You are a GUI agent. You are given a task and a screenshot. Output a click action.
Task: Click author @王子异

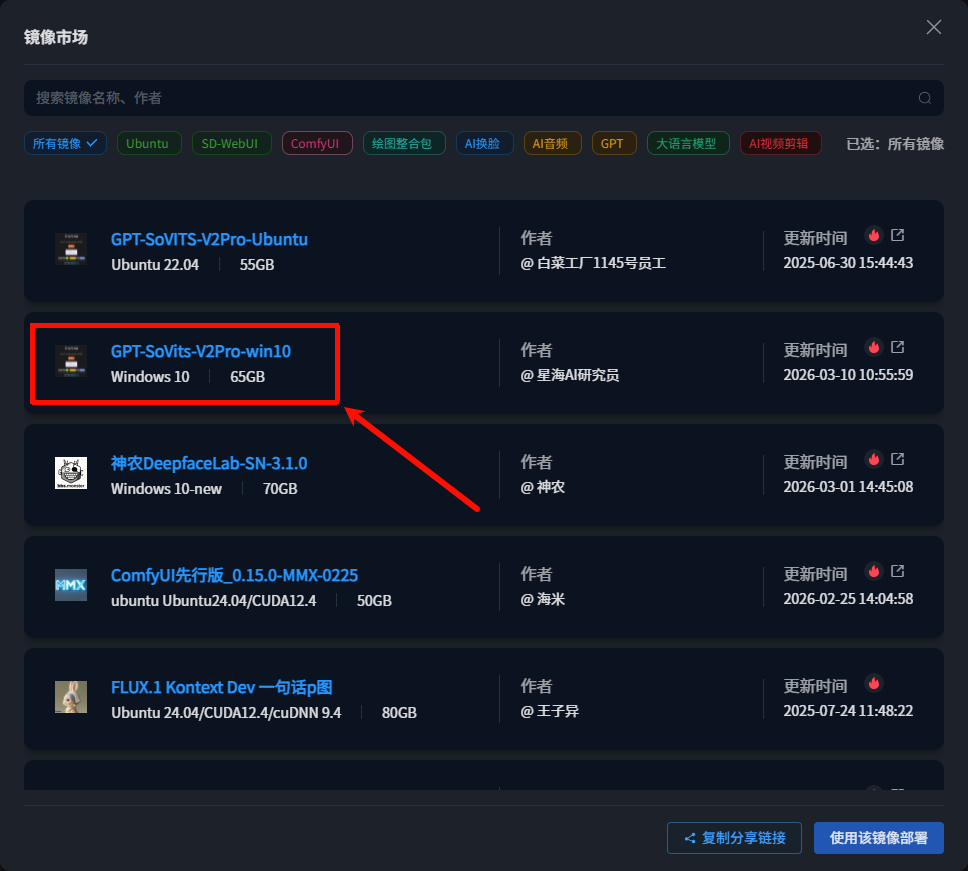pyautogui.click(x=549, y=711)
